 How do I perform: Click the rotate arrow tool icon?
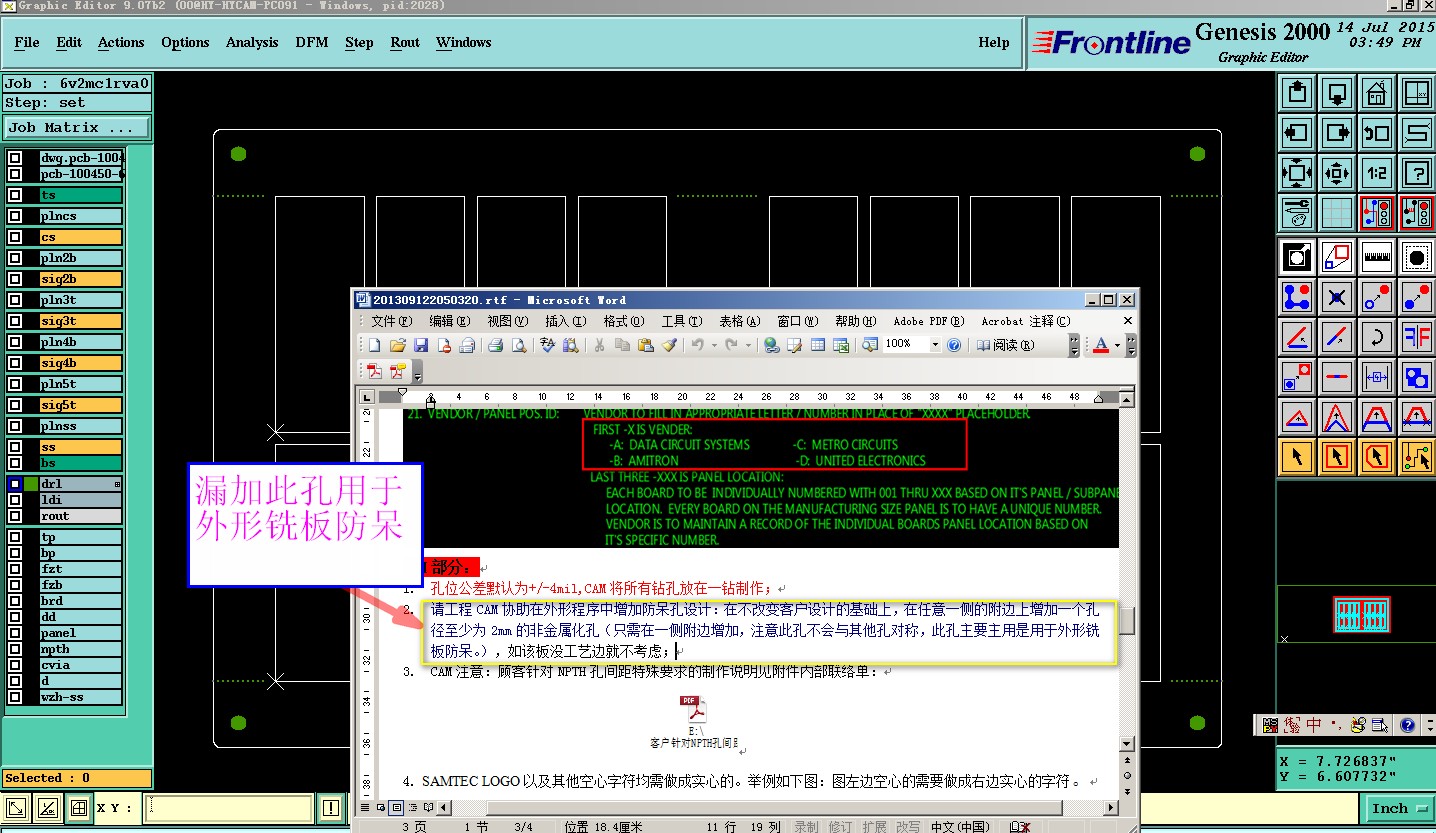(x=1377, y=336)
